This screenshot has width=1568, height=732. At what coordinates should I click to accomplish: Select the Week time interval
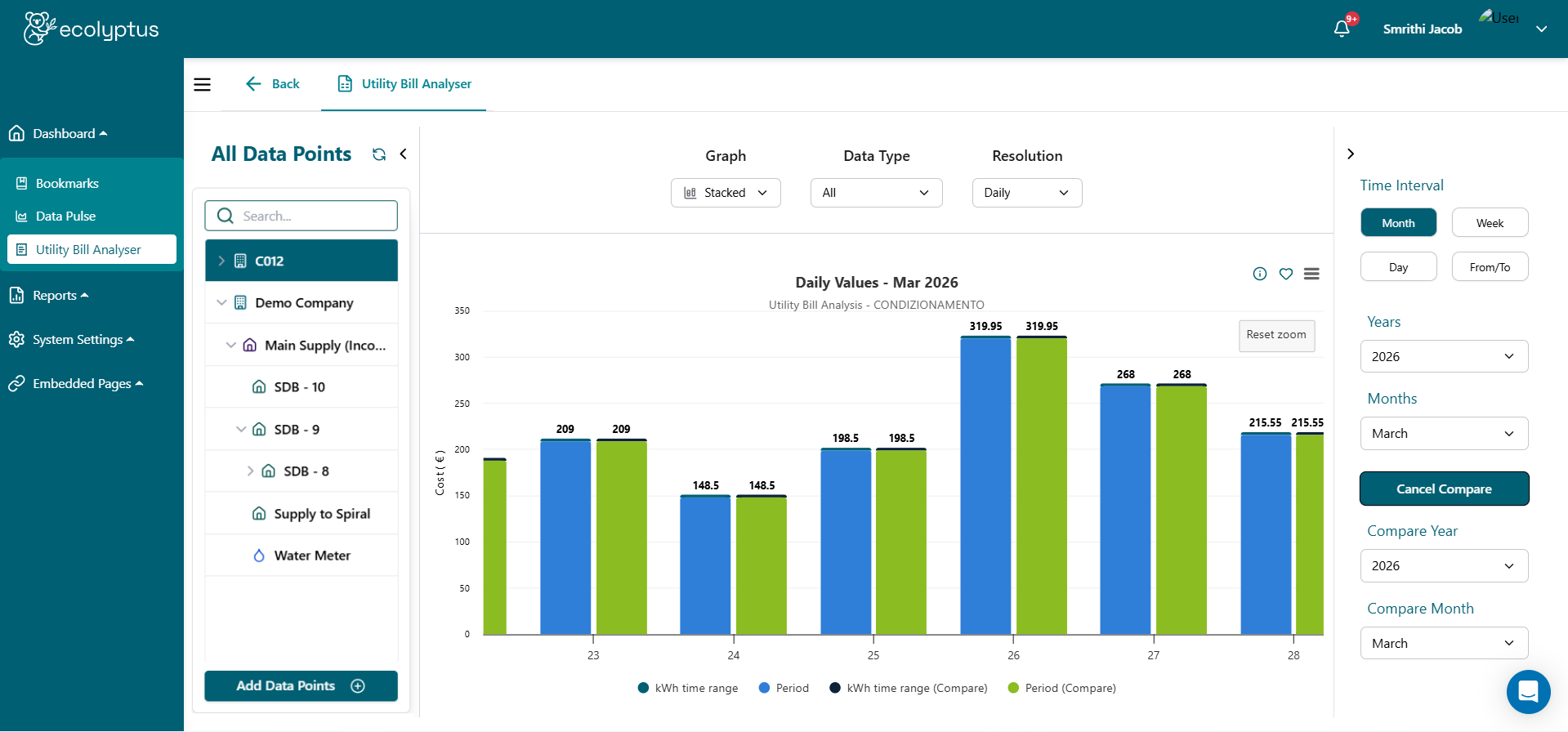pyautogui.click(x=1489, y=223)
